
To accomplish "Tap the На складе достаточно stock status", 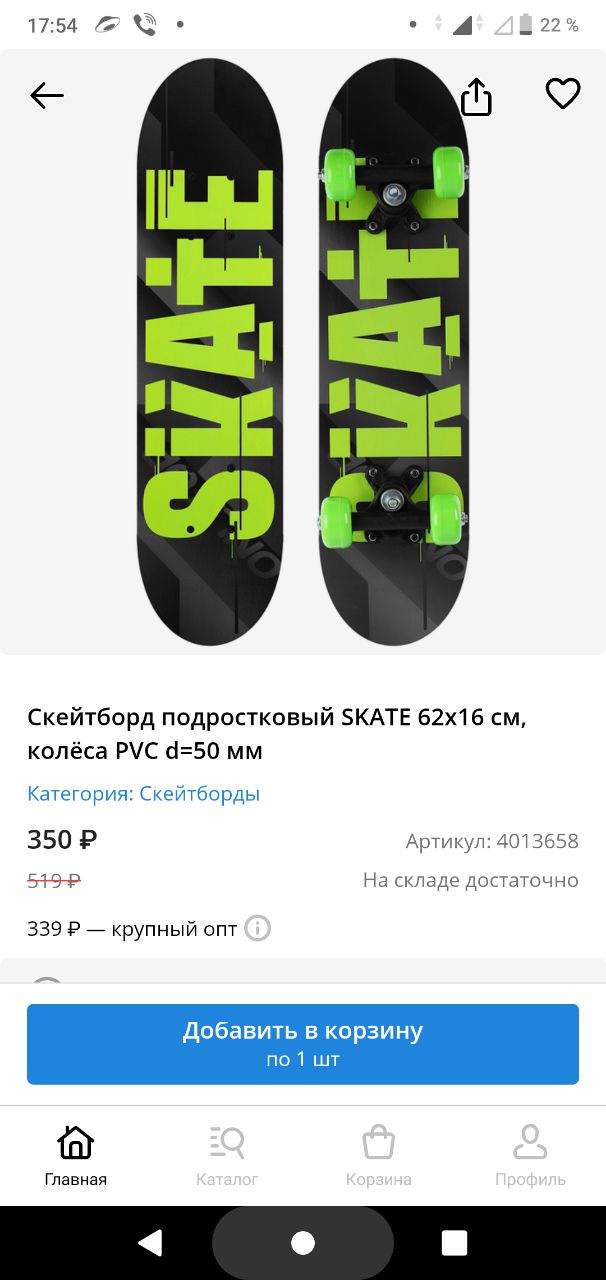I will point(471,880).
